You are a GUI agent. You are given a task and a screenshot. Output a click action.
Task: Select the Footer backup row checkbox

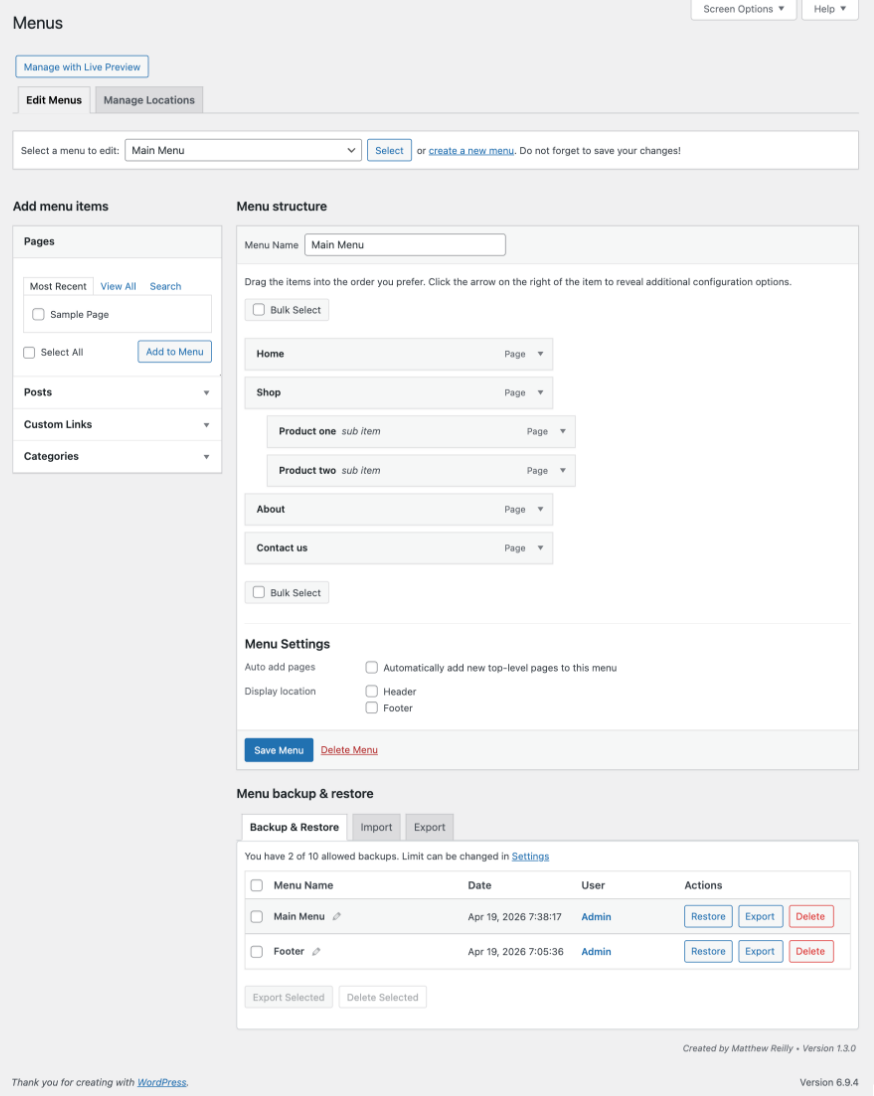[x=257, y=952]
